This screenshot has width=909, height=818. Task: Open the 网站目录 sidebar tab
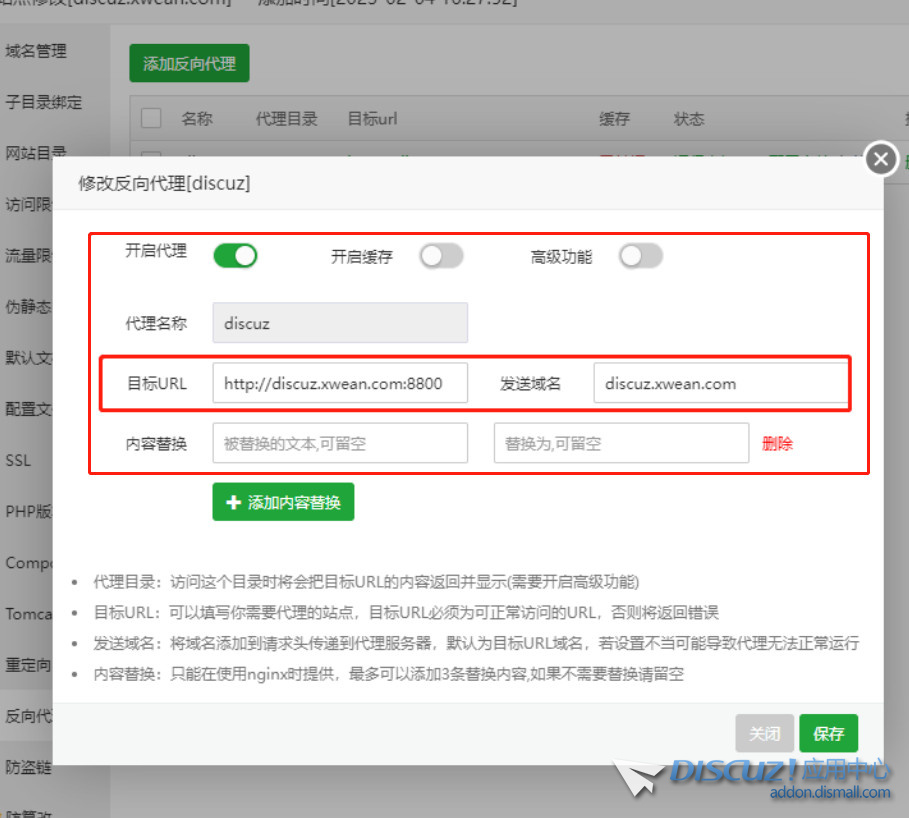coord(35,153)
